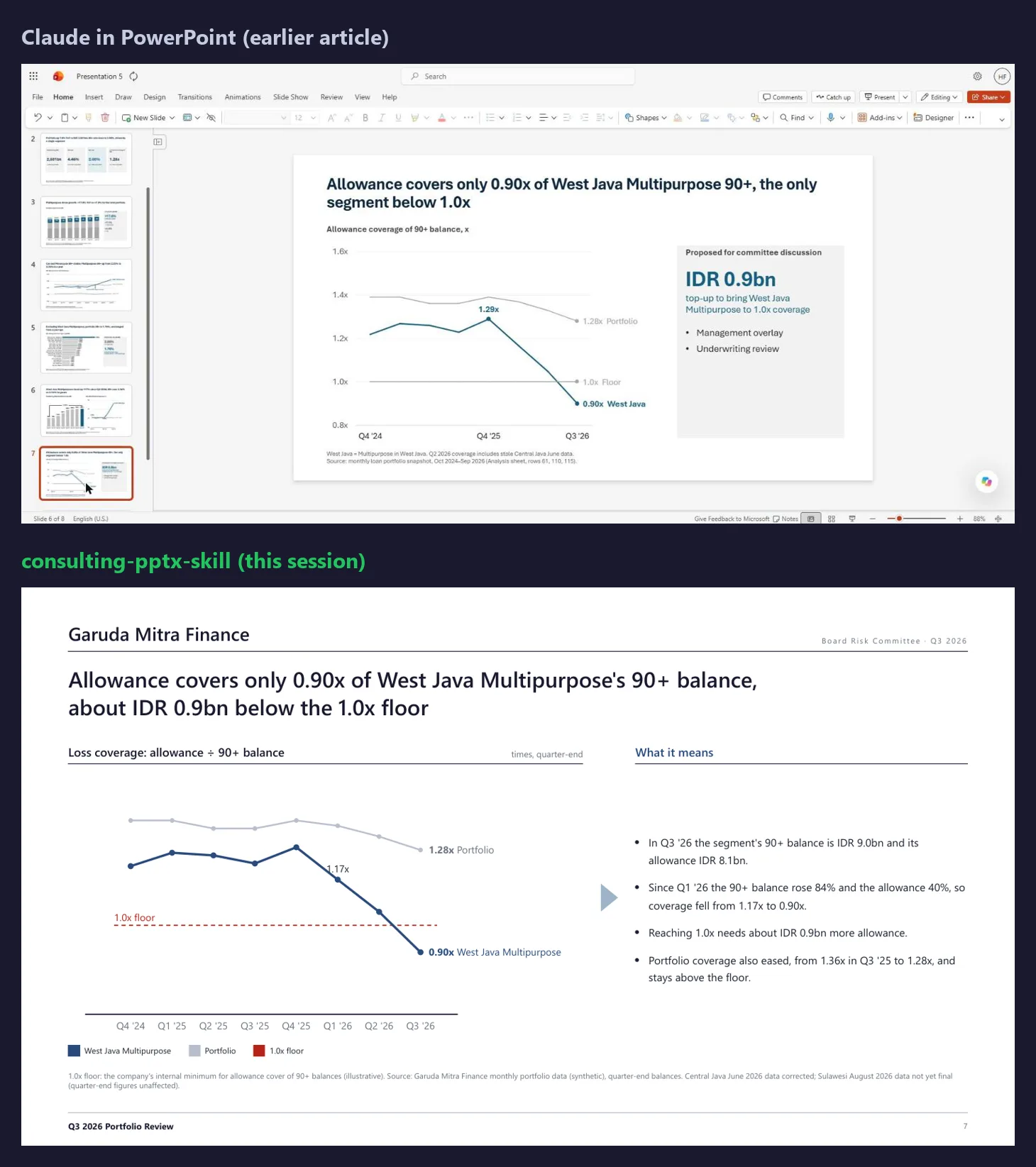The width and height of the screenshot is (1036, 1167).
Task: Click the Comments button
Action: (783, 97)
